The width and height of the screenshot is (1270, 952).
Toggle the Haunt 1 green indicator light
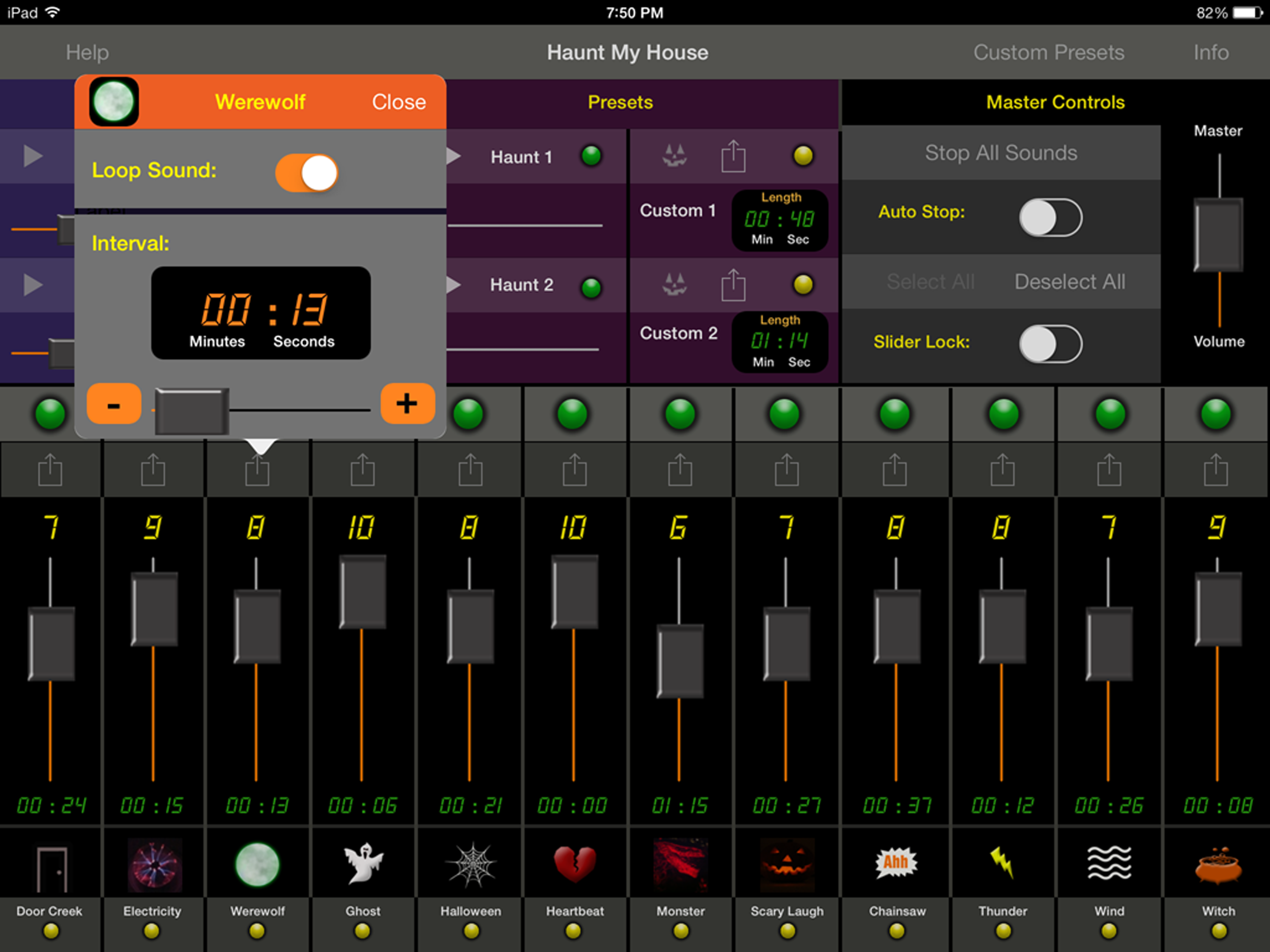click(591, 156)
